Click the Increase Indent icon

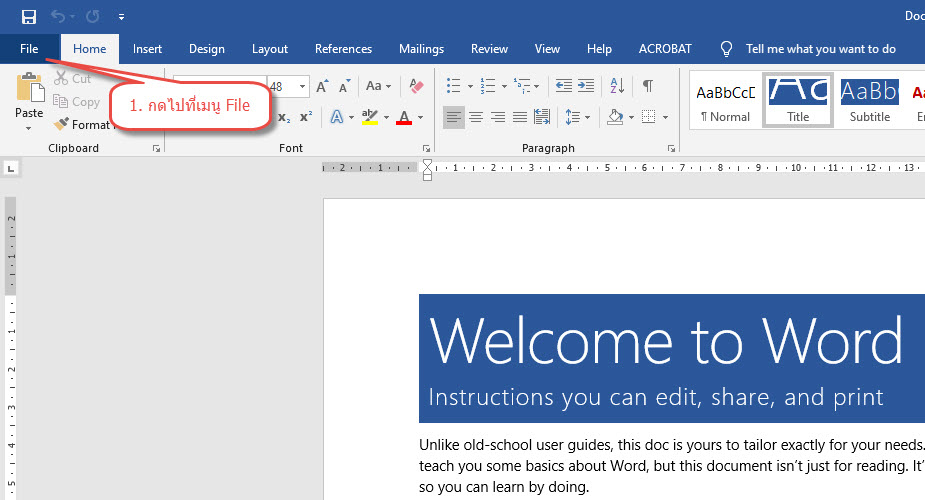tap(586, 85)
